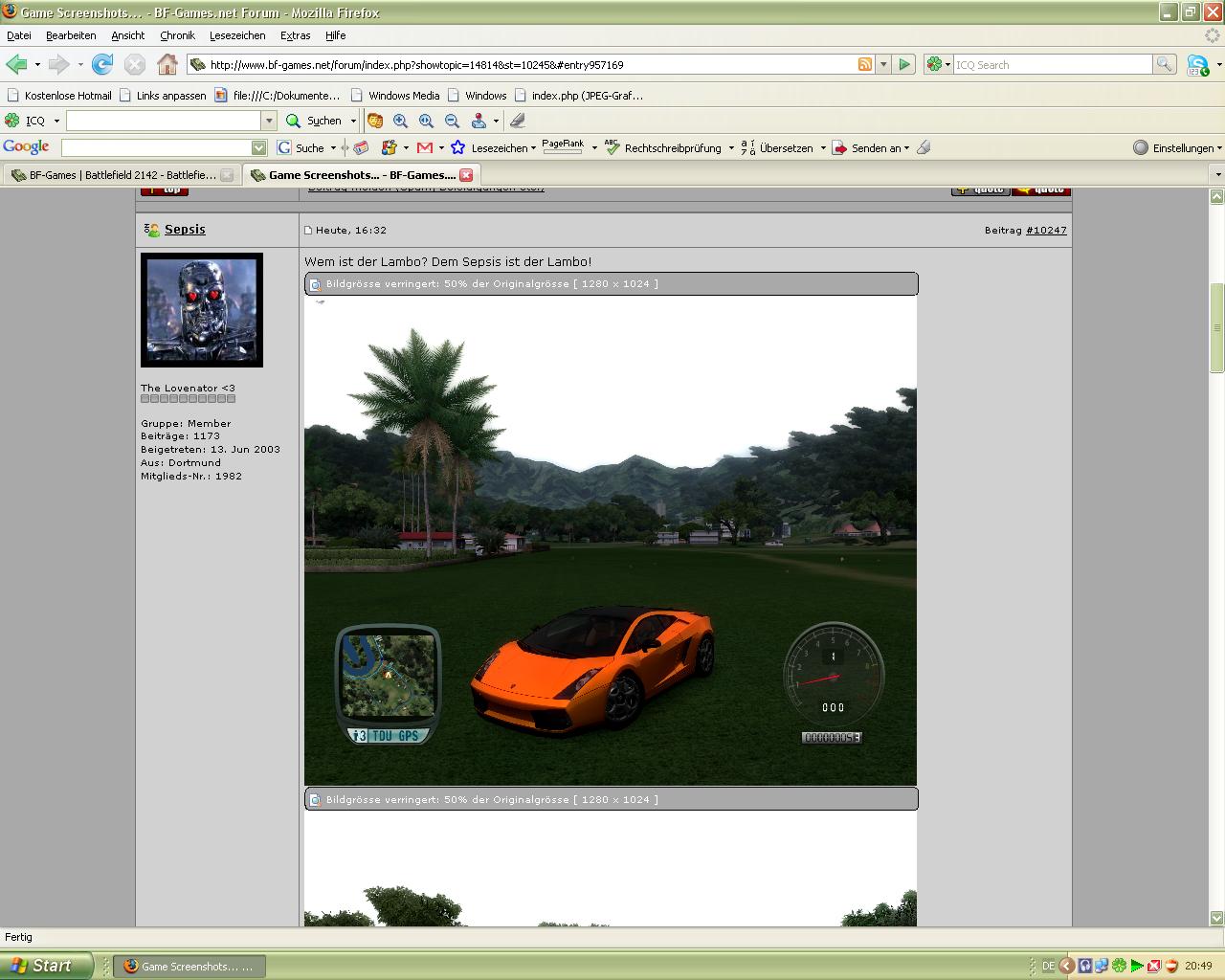Click the first Bildgrösse verringert 50% bar
Viewport: 1225px width, 980px height.
(612, 284)
